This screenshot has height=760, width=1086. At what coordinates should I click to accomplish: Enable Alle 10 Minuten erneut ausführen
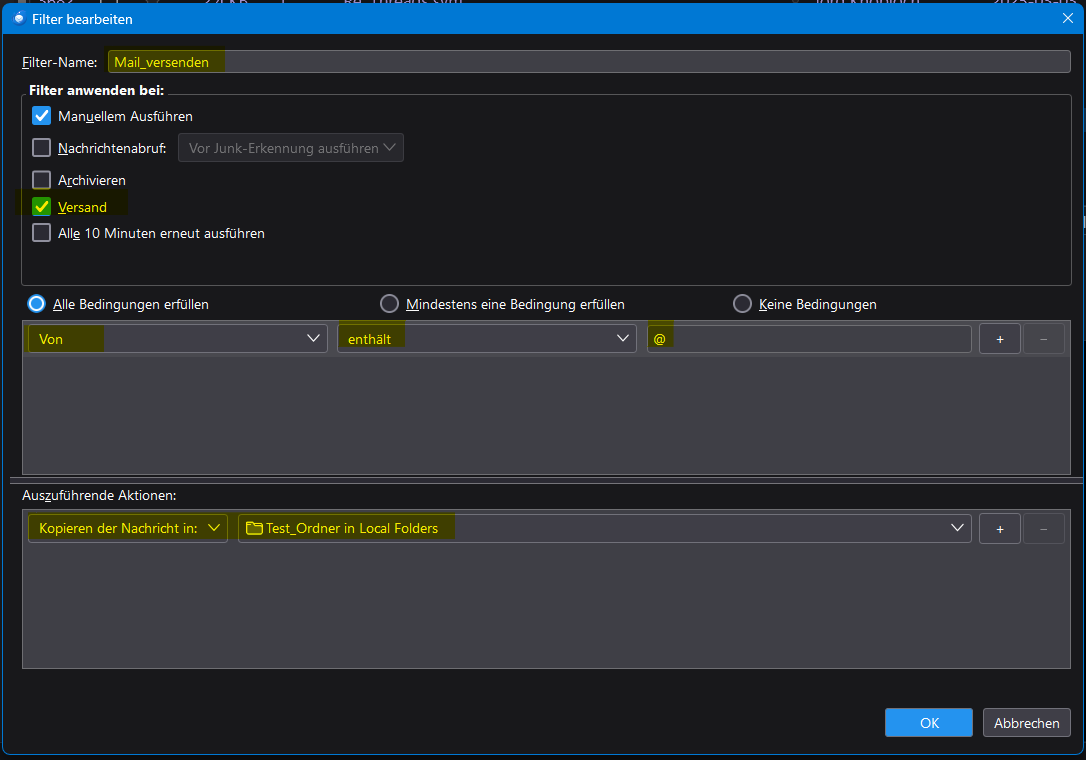[42, 233]
